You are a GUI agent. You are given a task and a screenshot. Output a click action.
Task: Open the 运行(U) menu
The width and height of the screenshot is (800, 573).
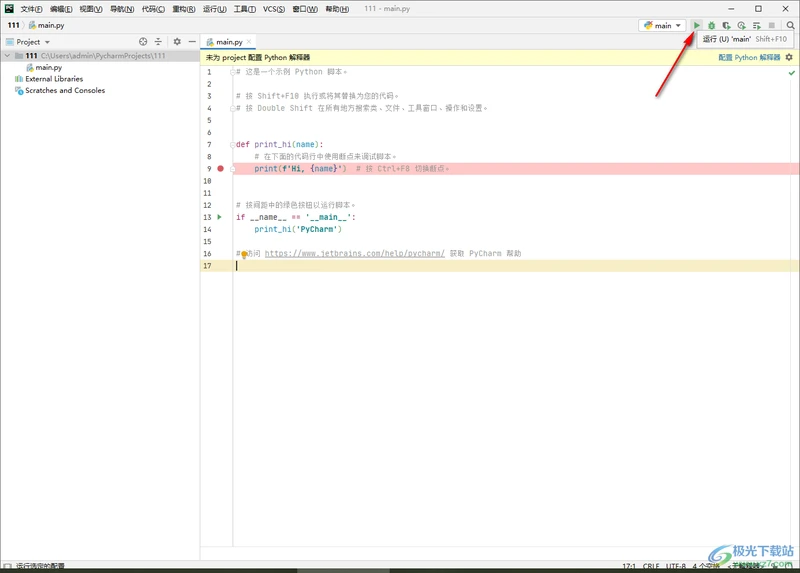click(214, 9)
